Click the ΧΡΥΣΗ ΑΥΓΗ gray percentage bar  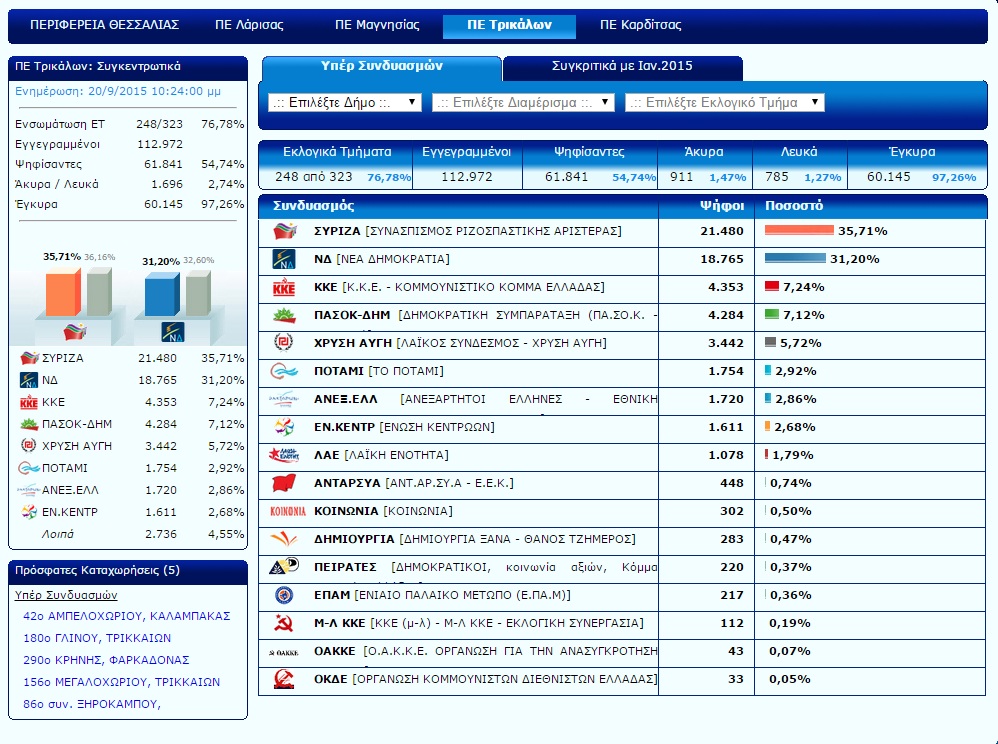tap(770, 342)
